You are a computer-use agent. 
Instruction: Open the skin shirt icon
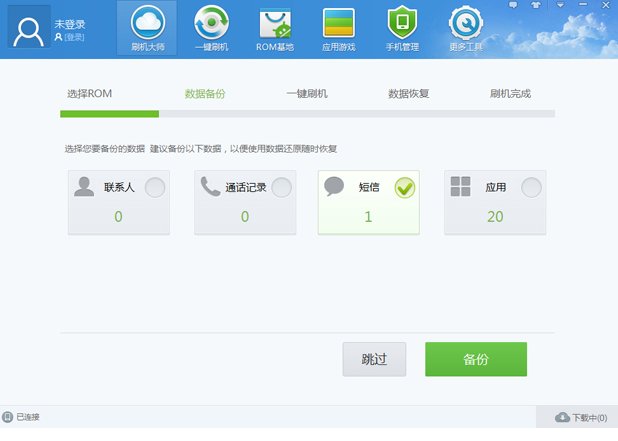pos(536,5)
